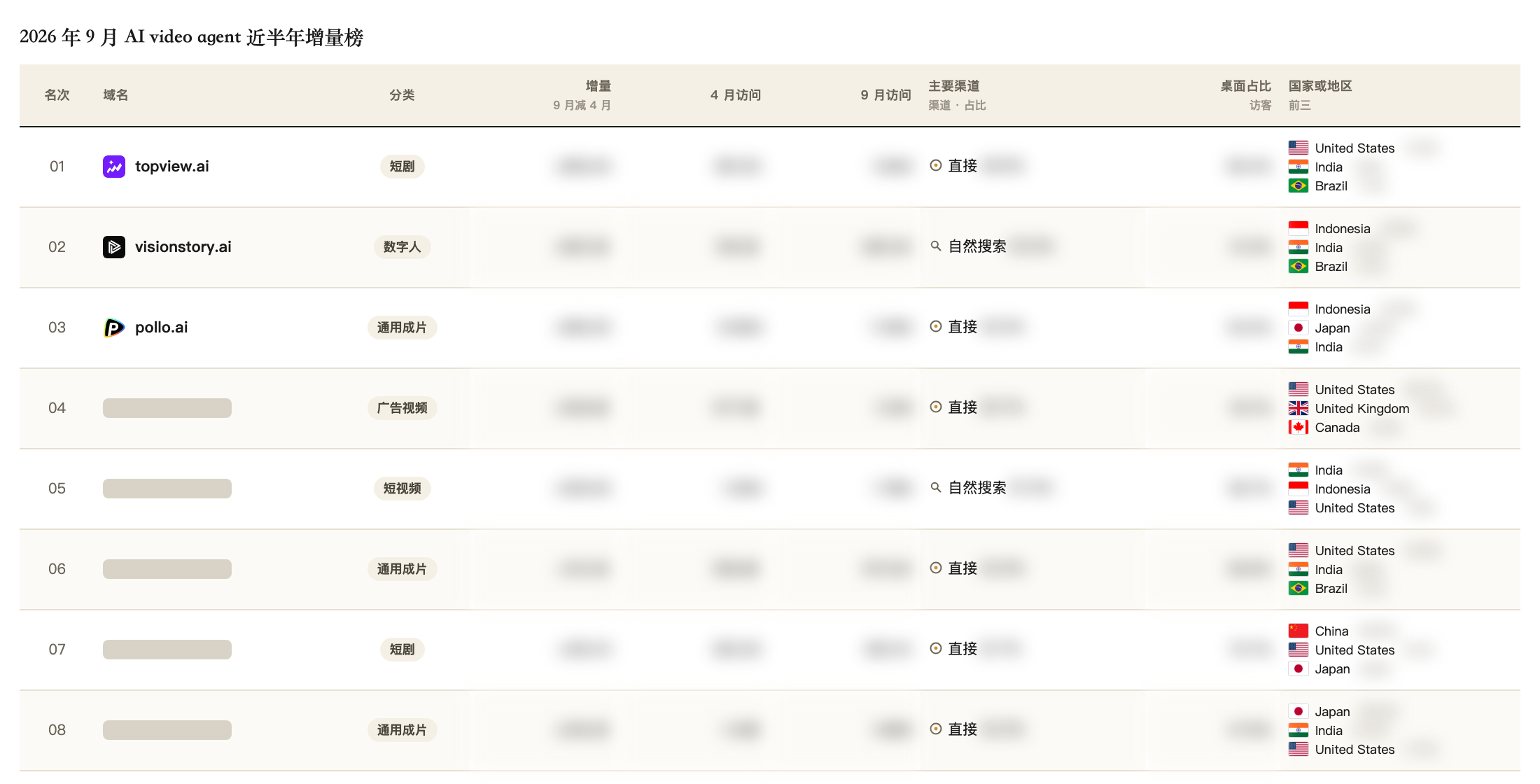Click the 广告视频 category tag
The height and width of the screenshot is (784, 1540).
point(402,408)
